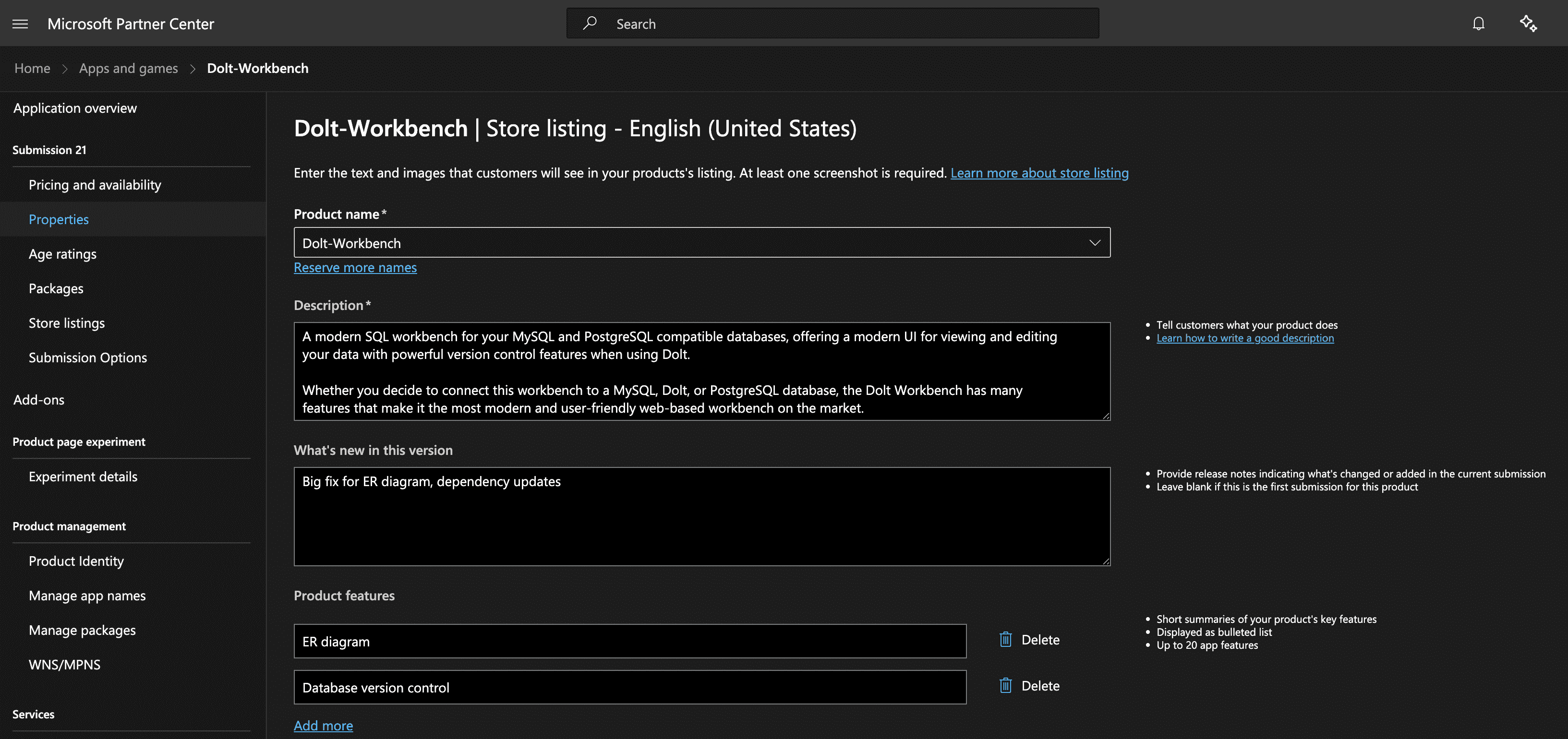Click trash icon for ER diagram feature
This screenshot has width=1568, height=739.
click(1005, 640)
